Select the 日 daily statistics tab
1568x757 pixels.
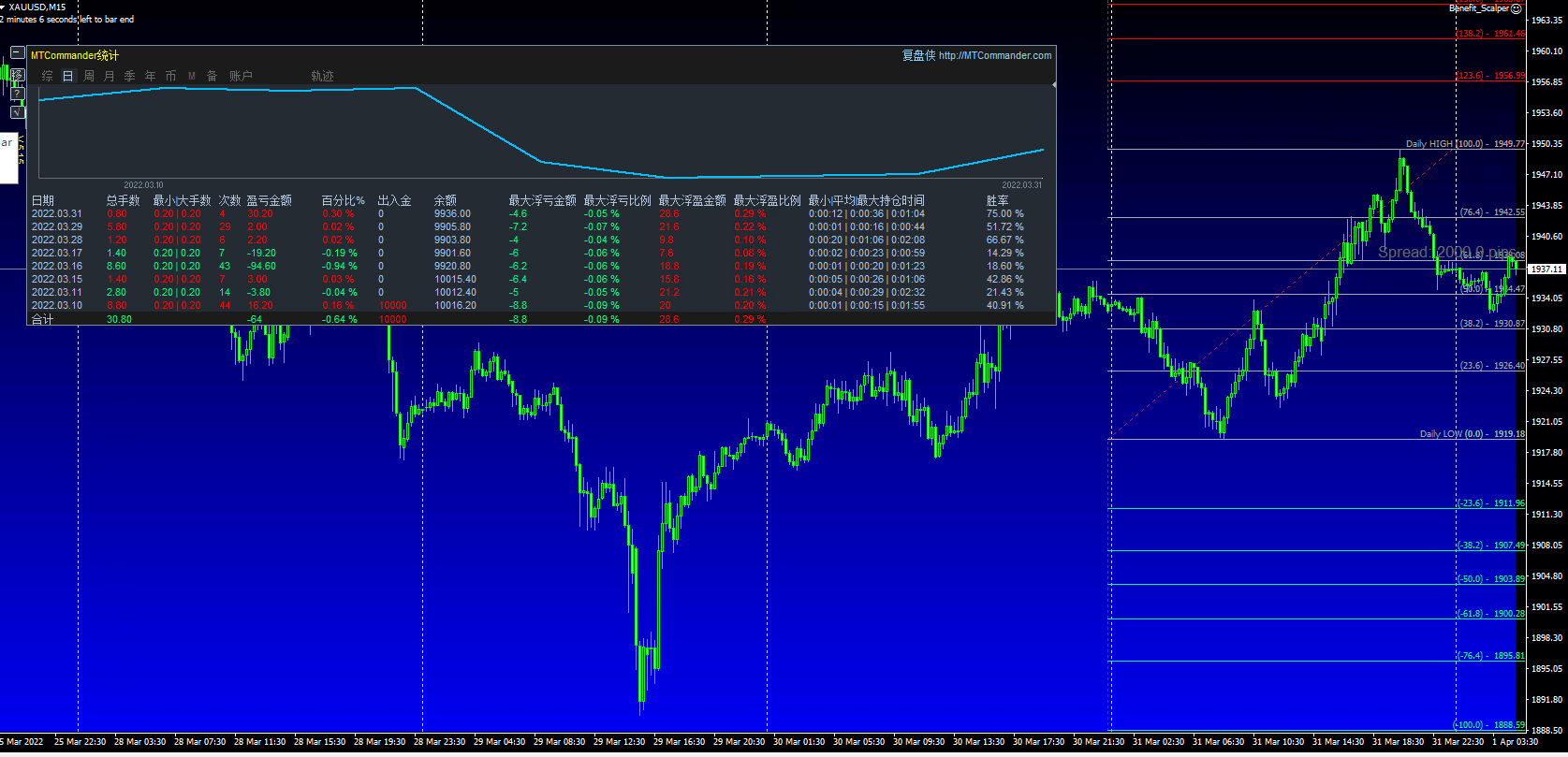coord(68,76)
